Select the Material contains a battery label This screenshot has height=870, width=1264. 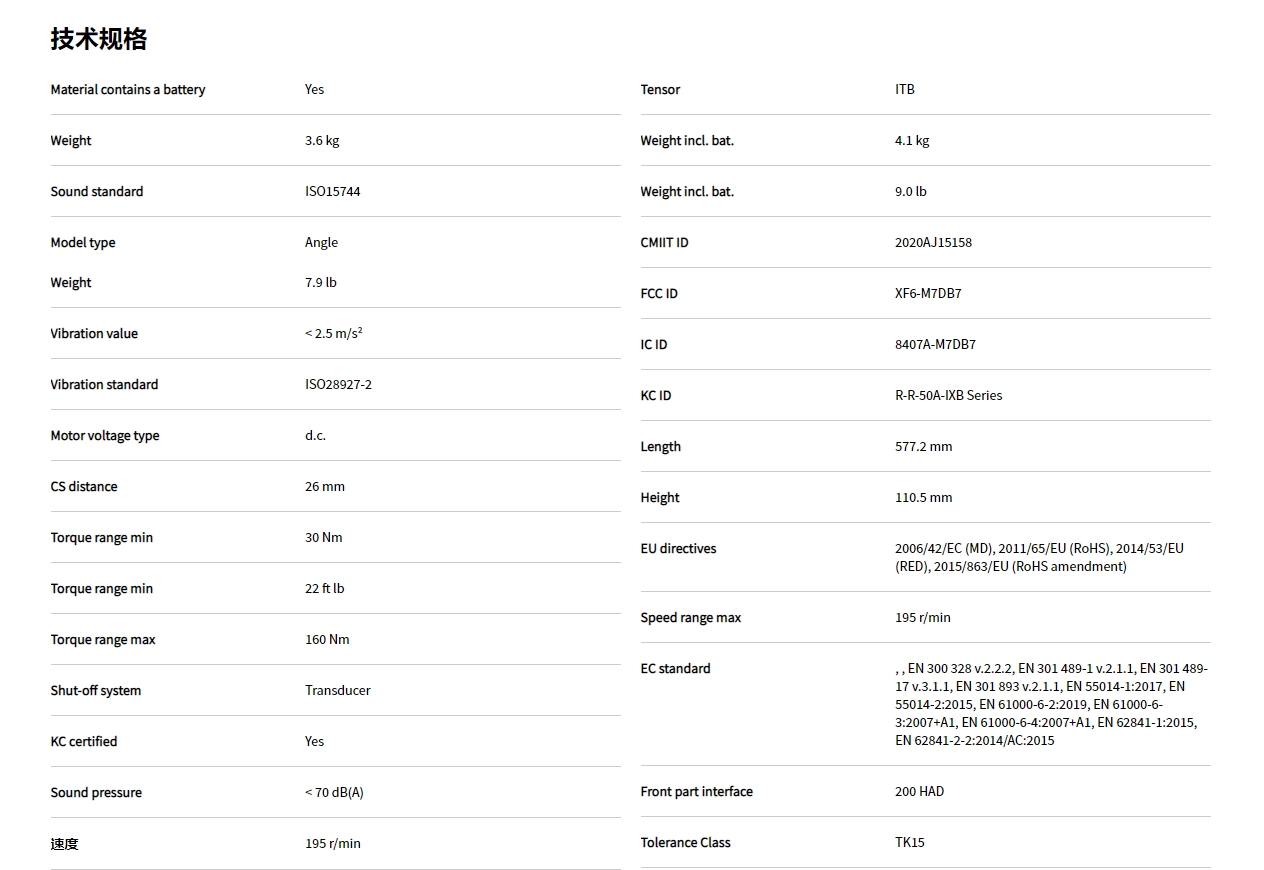coord(128,90)
